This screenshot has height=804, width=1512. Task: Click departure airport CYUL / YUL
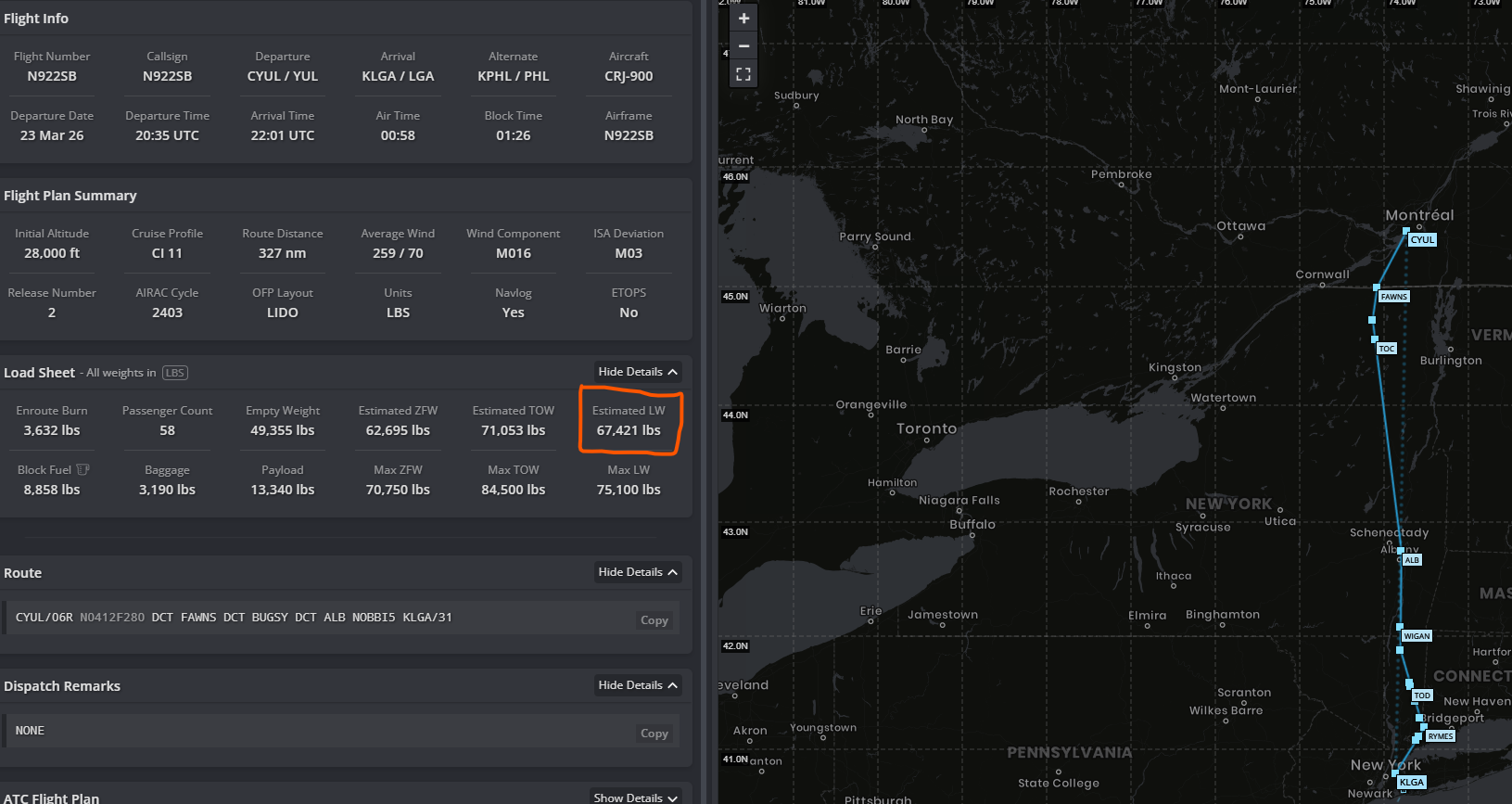pos(283,76)
